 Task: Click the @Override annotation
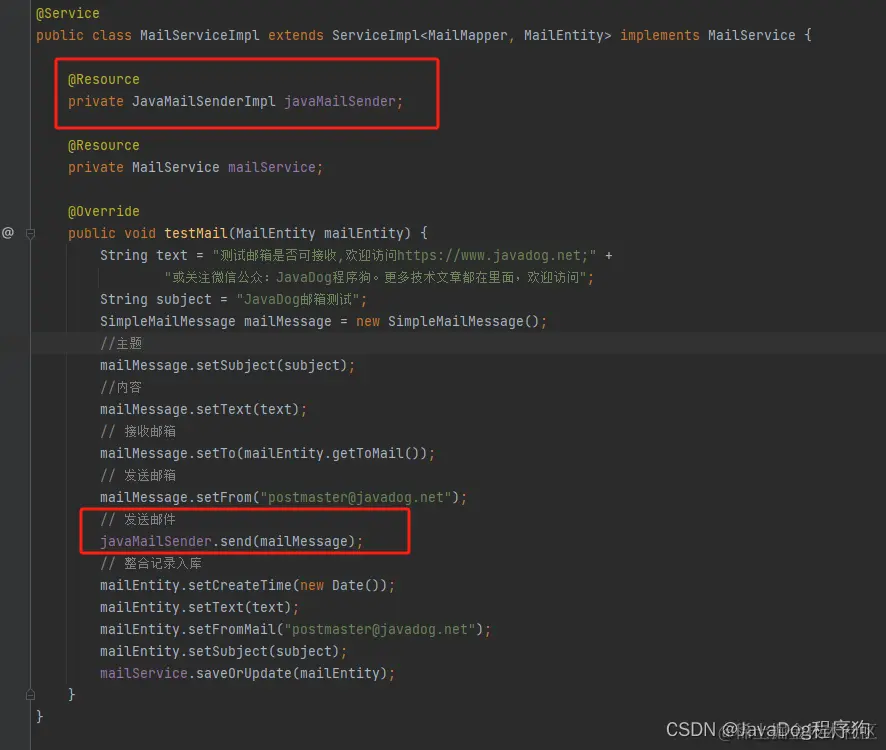pyautogui.click(x=103, y=212)
